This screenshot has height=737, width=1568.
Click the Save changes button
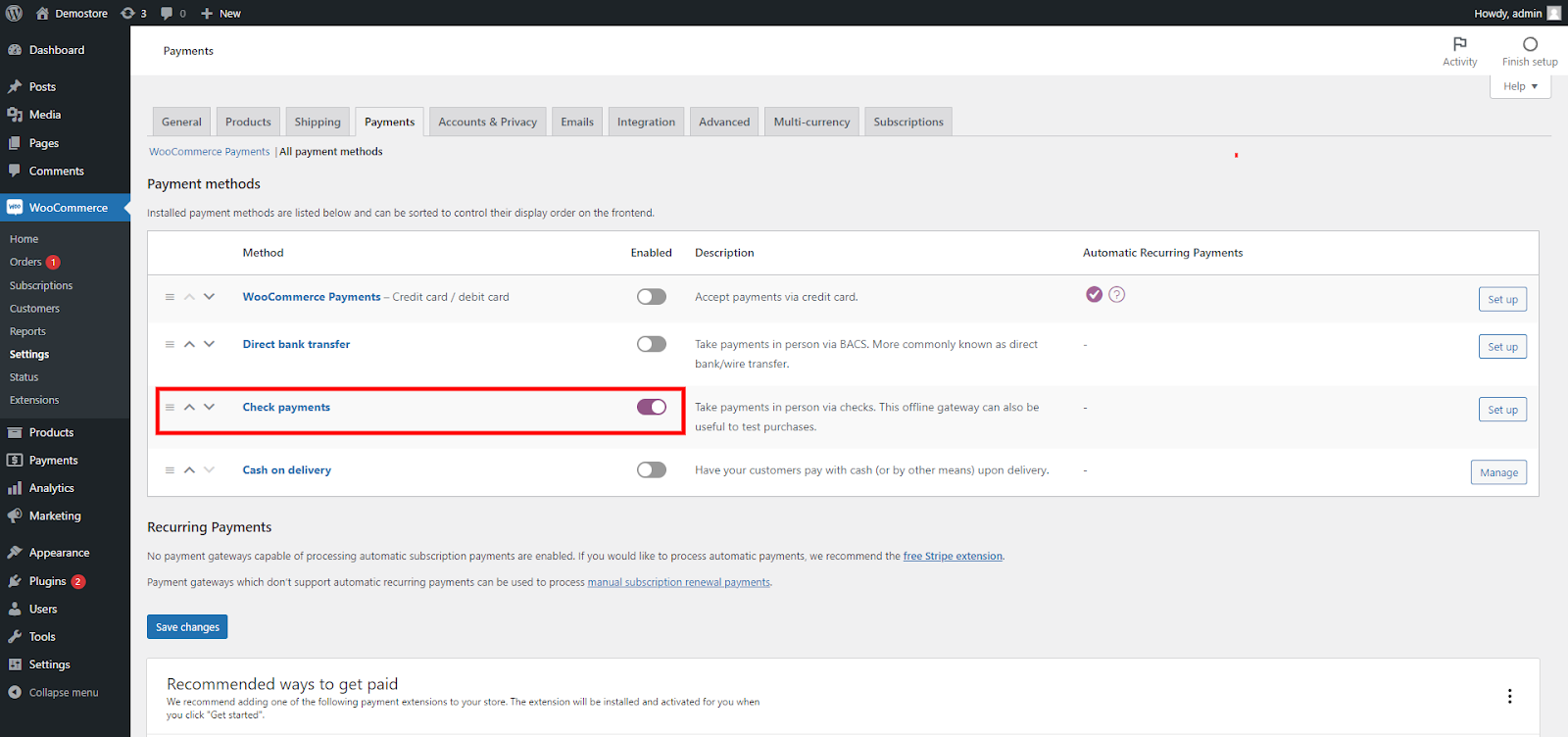[187, 627]
